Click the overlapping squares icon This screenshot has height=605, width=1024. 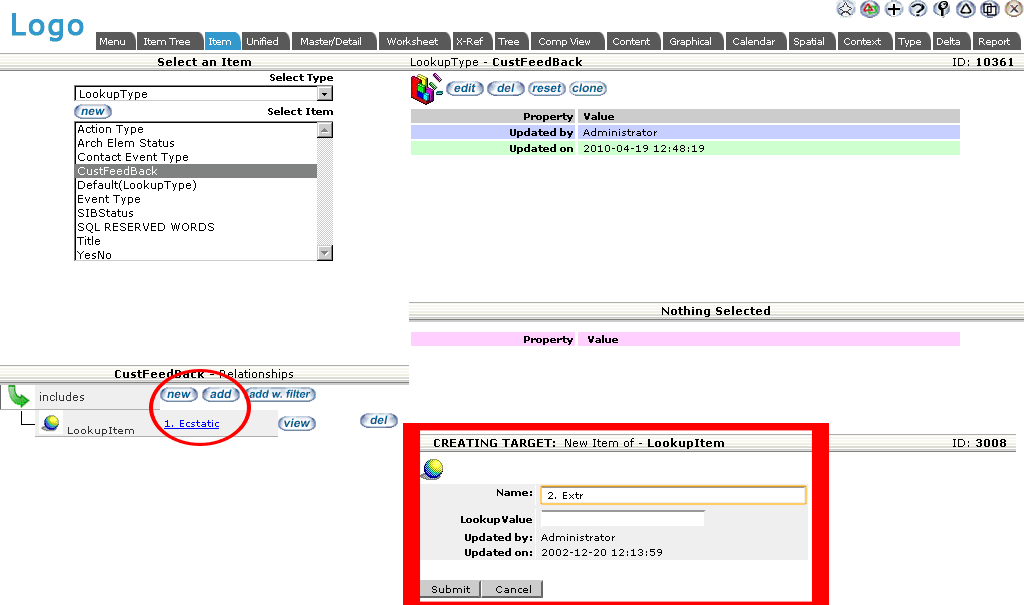990,9
